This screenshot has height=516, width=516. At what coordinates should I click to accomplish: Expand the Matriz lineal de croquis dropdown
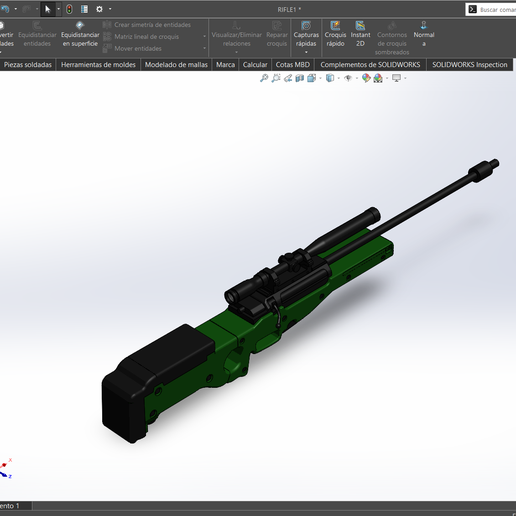205,37
